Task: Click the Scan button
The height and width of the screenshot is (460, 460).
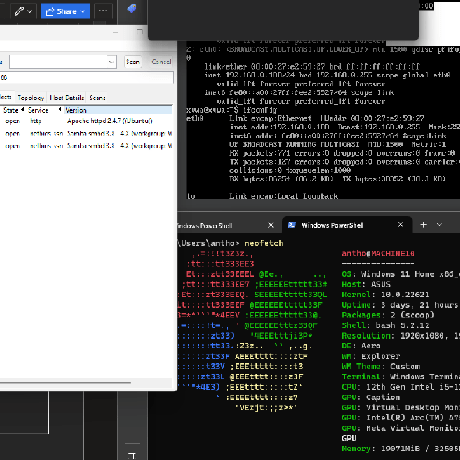Action: (x=133, y=62)
